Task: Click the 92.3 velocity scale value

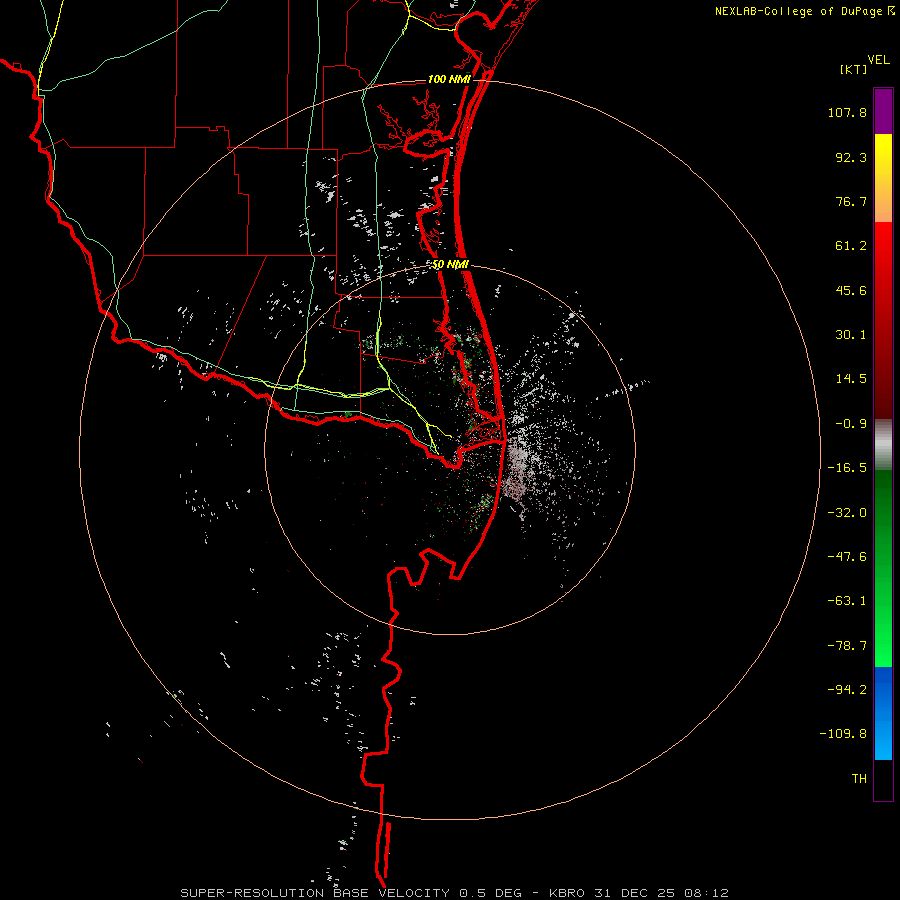Action: 851,157
